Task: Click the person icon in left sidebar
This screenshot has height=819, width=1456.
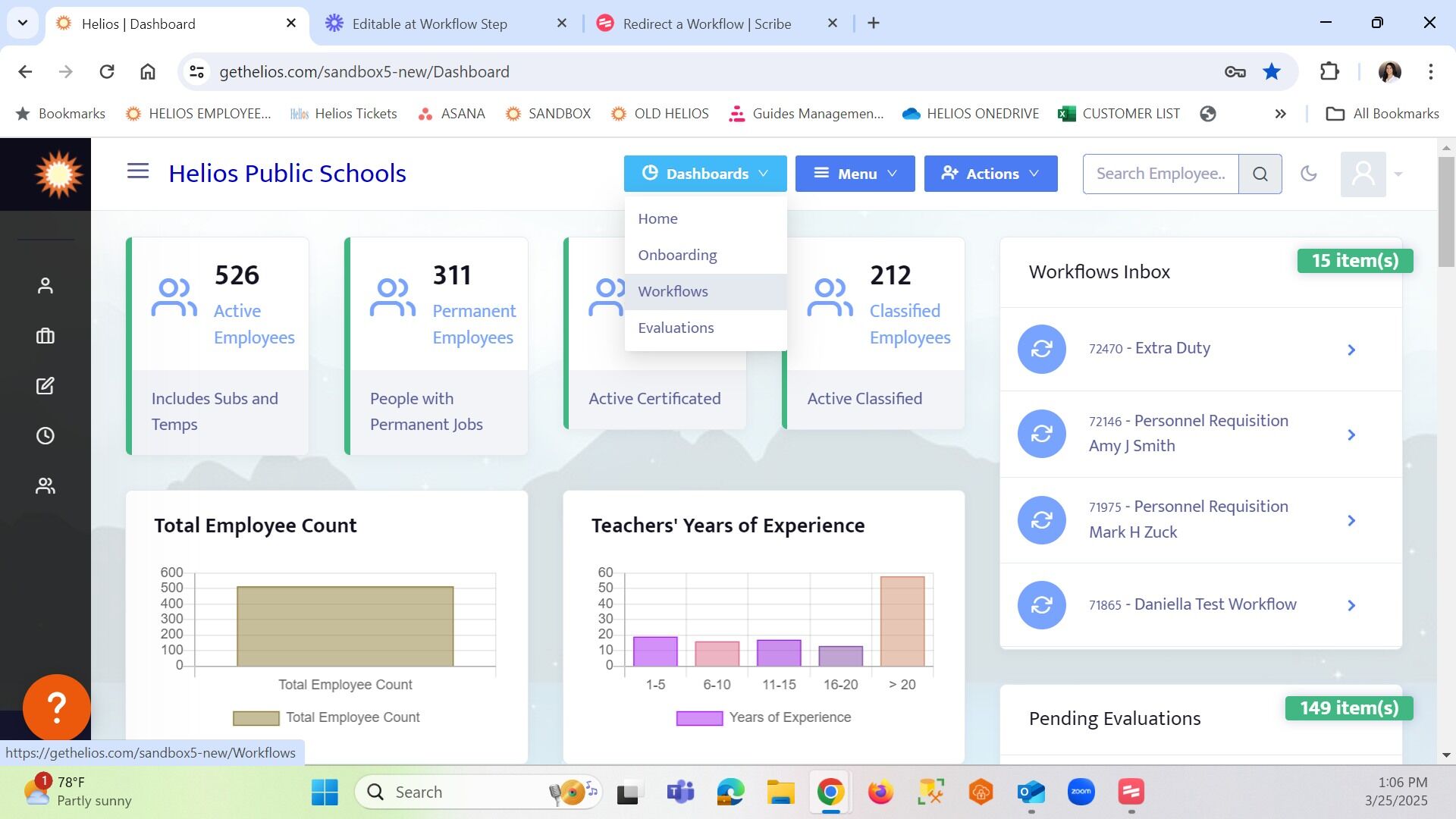Action: click(45, 286)
